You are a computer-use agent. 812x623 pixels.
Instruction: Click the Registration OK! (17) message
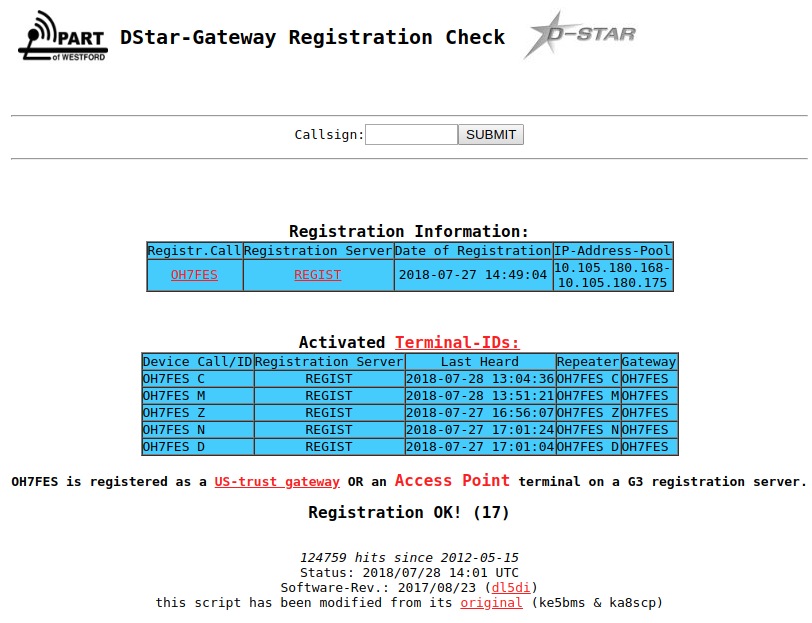point(409,512)
